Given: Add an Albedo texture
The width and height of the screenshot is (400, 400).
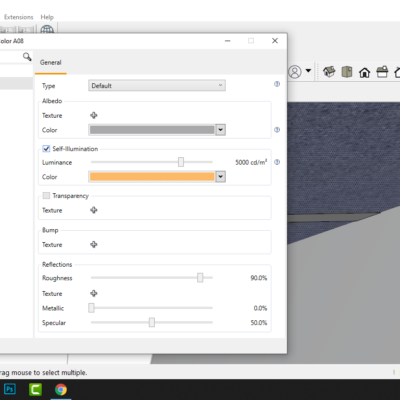Looking at the screenshot, I should [x=94, y=115].
